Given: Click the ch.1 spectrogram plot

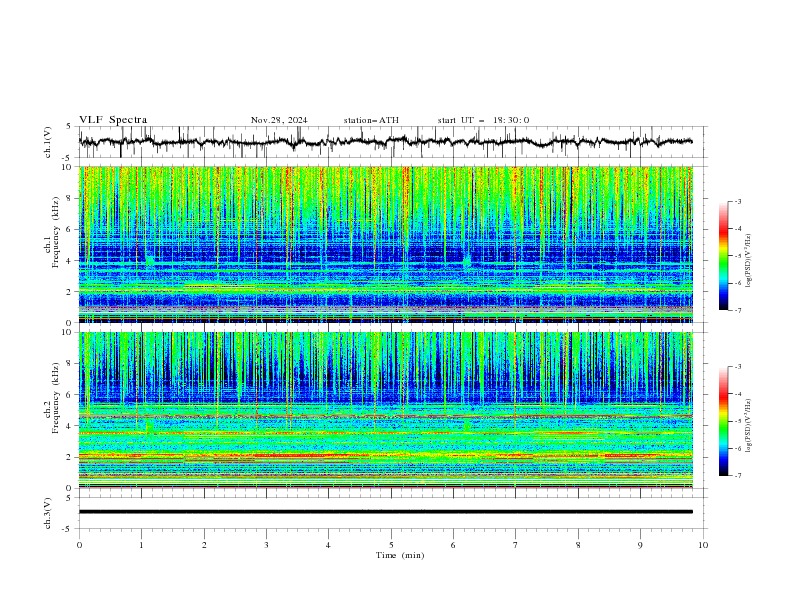Looking at the screenshot, I should (x=386, y=244).
